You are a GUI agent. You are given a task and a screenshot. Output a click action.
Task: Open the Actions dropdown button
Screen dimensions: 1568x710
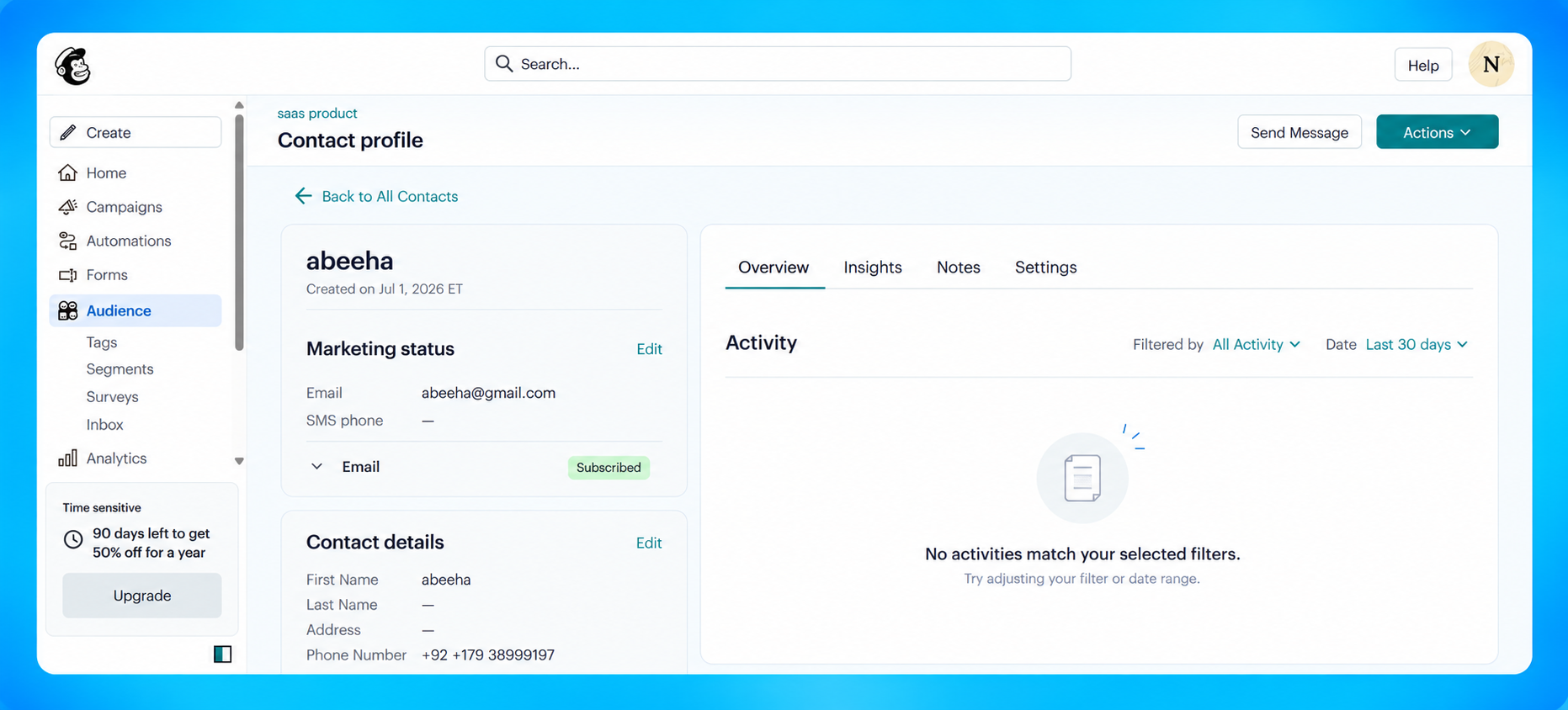(1437, 132)
